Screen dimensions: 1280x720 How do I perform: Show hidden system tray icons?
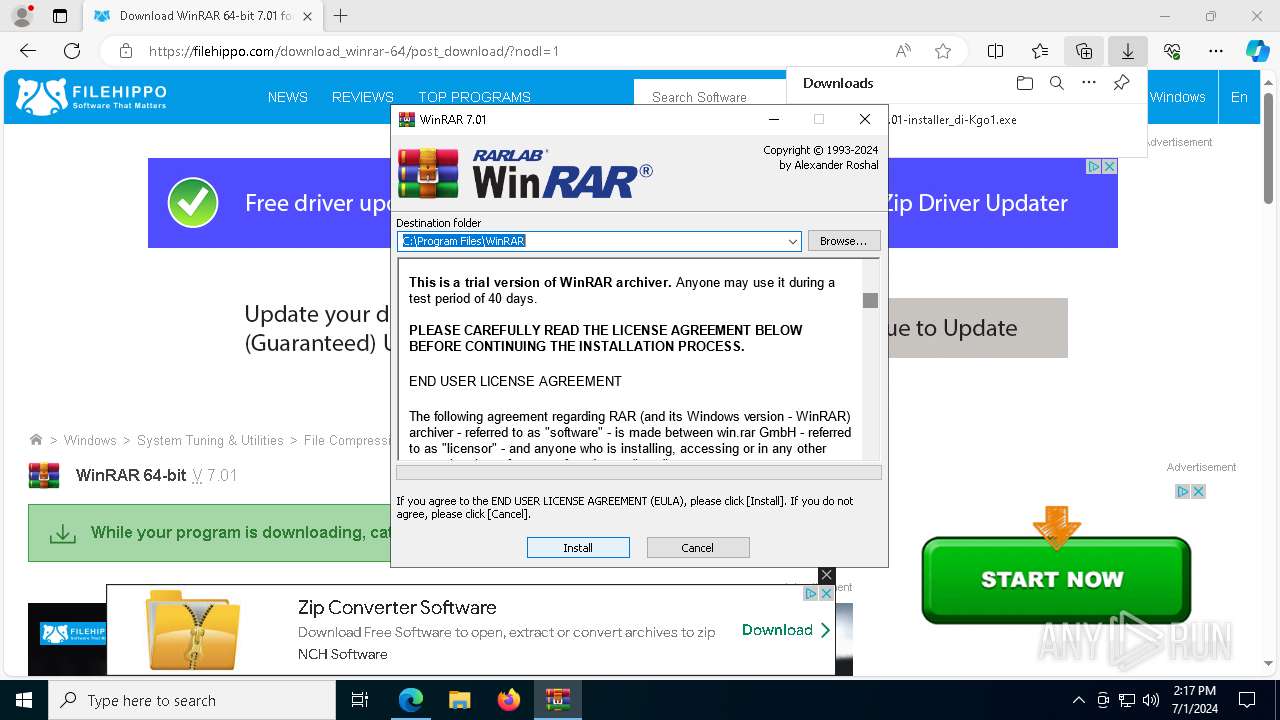(x=1078, y=700)
